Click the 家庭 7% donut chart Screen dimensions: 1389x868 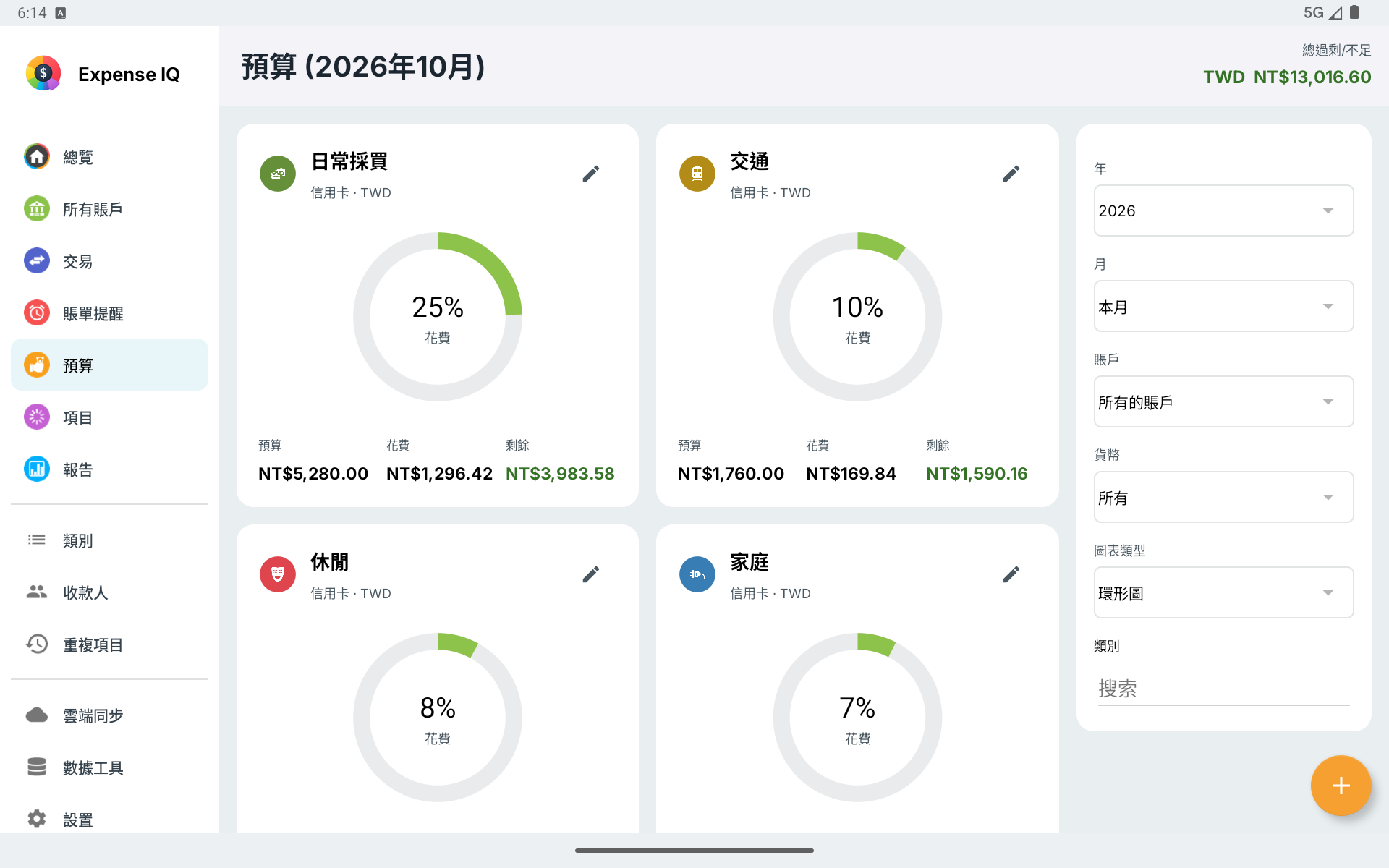(x=857, y=718)
